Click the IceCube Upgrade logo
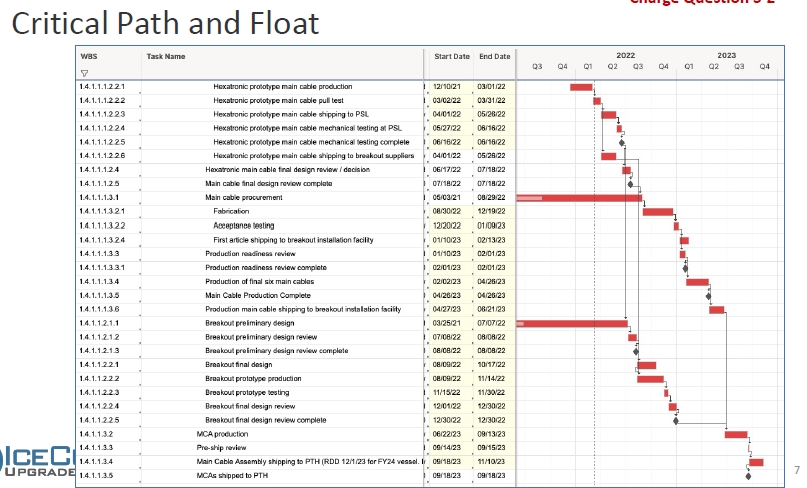 click(37, 462)
